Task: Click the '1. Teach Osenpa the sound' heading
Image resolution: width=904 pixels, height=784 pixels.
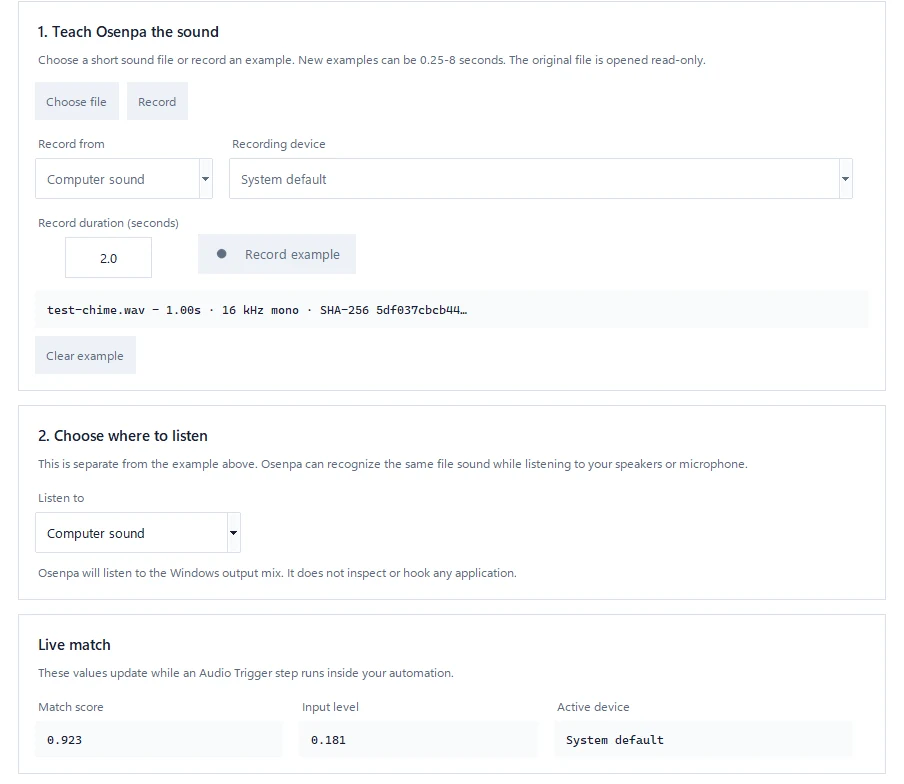Action: click(129, 32)
